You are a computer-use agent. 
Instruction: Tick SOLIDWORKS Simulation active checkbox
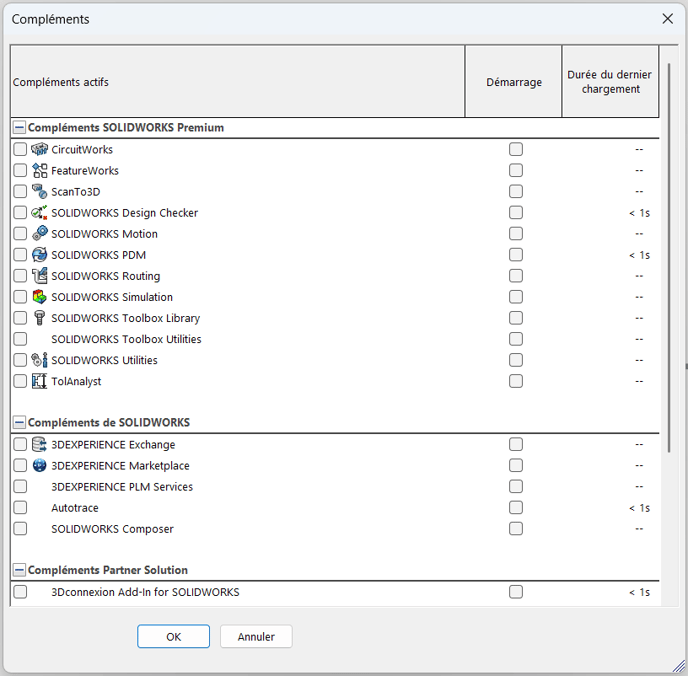[x=20, y=297]
